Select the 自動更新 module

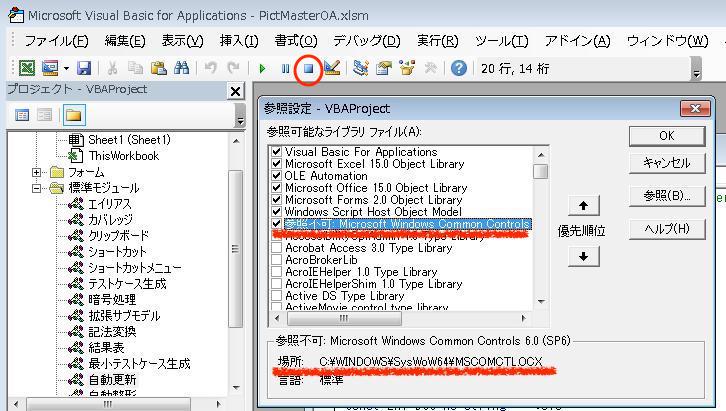point(112,380)
